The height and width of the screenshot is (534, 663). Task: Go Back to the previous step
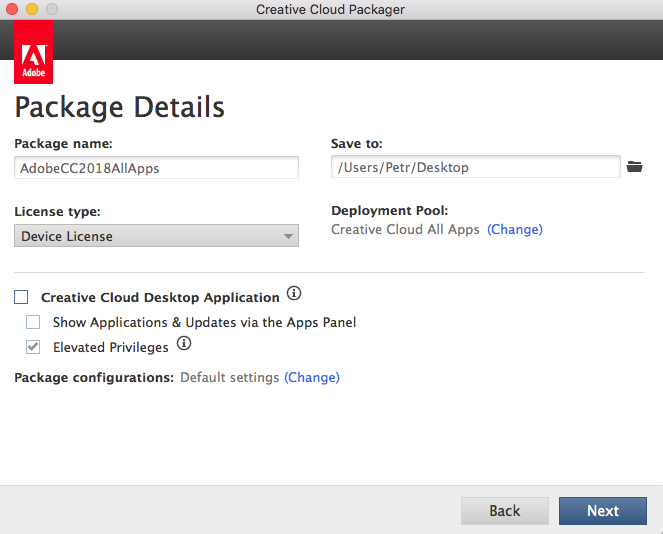(505, 511)
